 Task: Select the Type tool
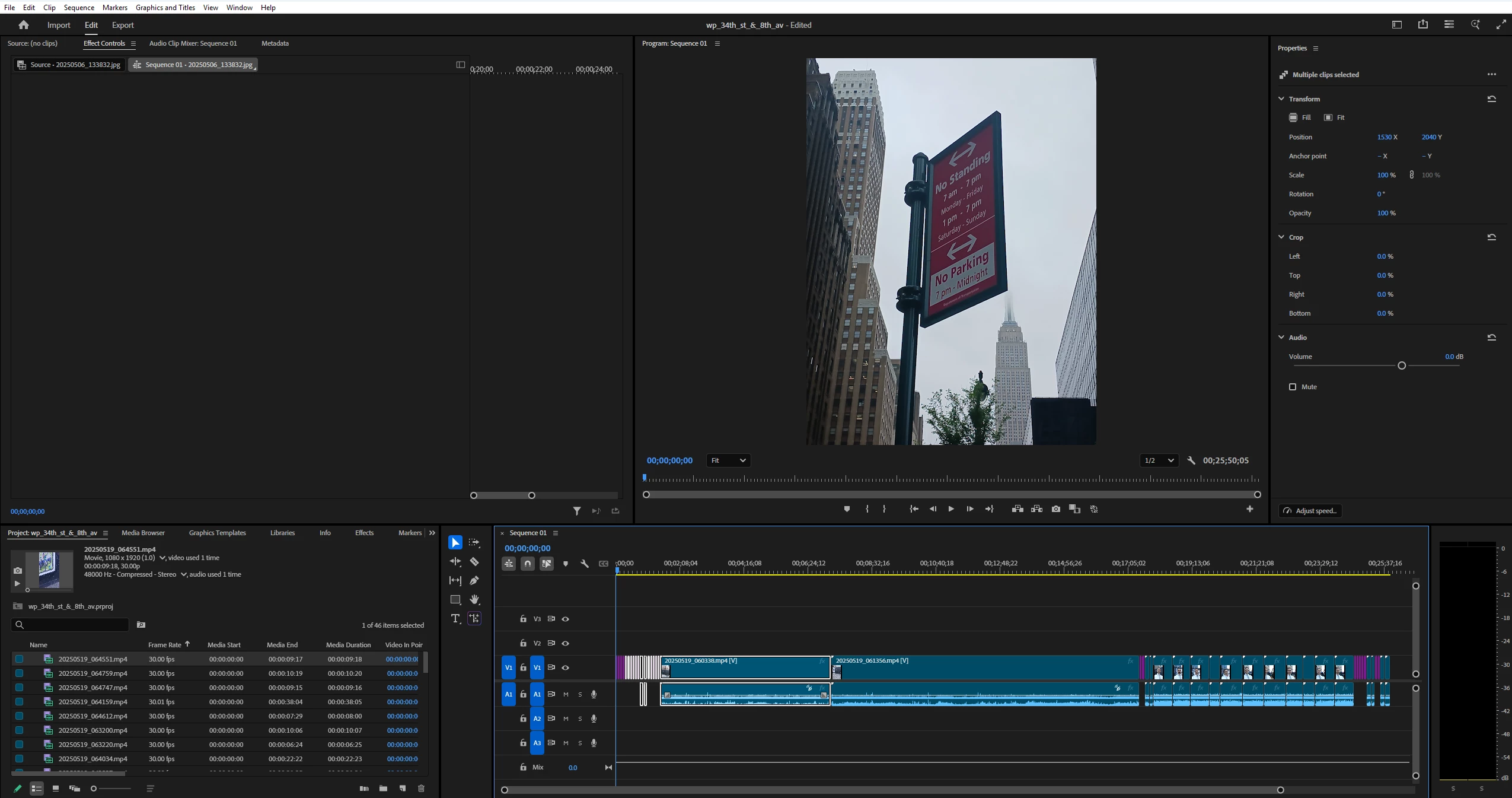point(455,618)
